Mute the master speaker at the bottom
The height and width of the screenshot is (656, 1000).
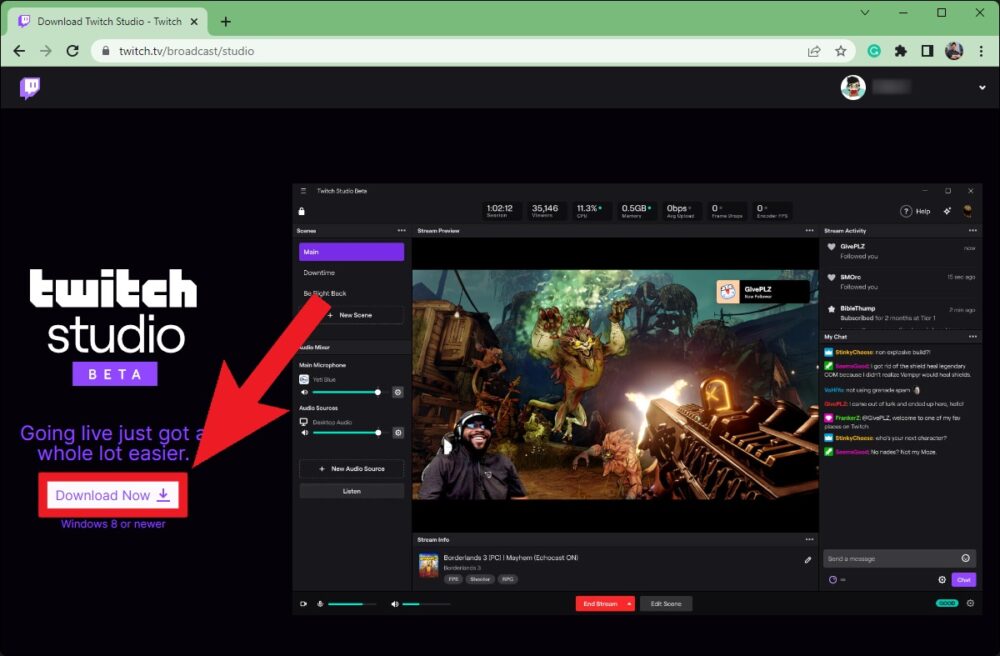coord(394,604)
